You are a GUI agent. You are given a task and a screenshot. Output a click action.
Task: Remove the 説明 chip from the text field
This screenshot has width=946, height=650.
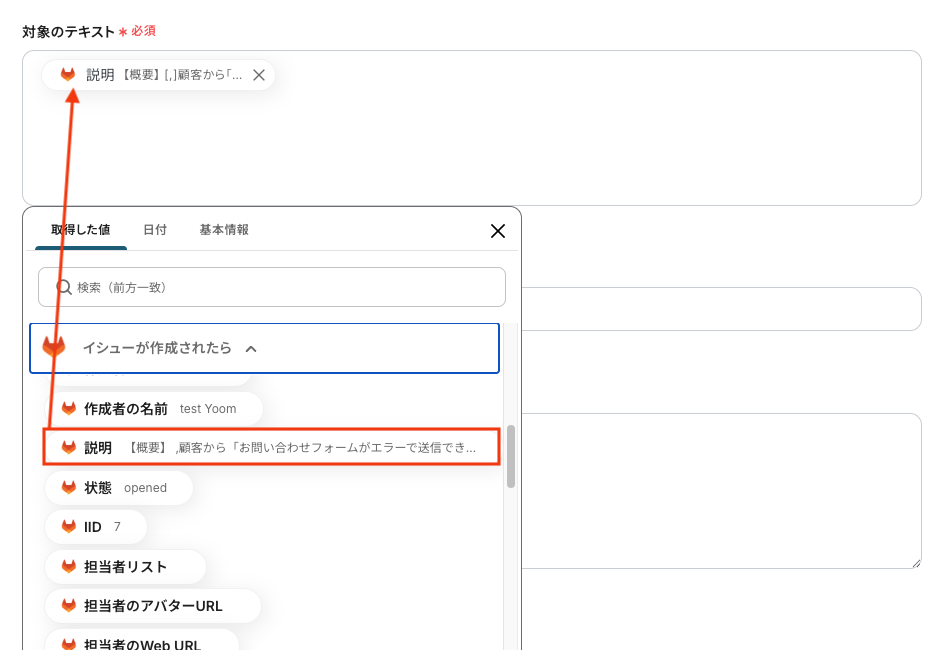click(x=259, y=75)
